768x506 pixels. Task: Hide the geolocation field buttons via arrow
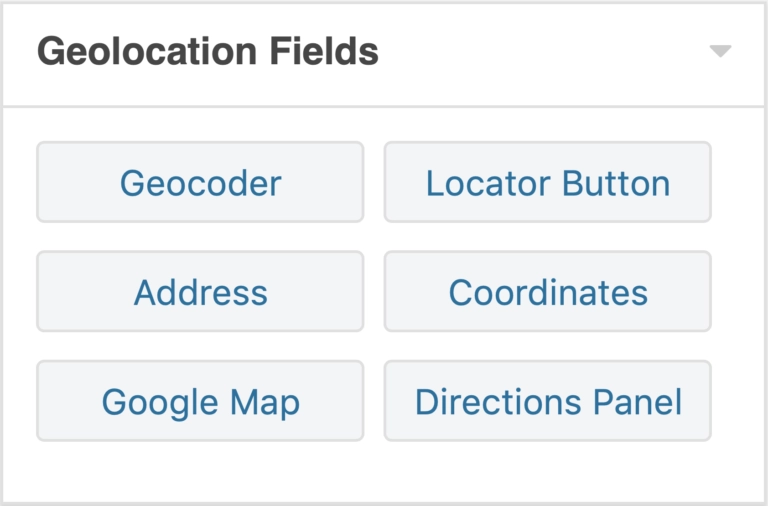tap(720, 52)
